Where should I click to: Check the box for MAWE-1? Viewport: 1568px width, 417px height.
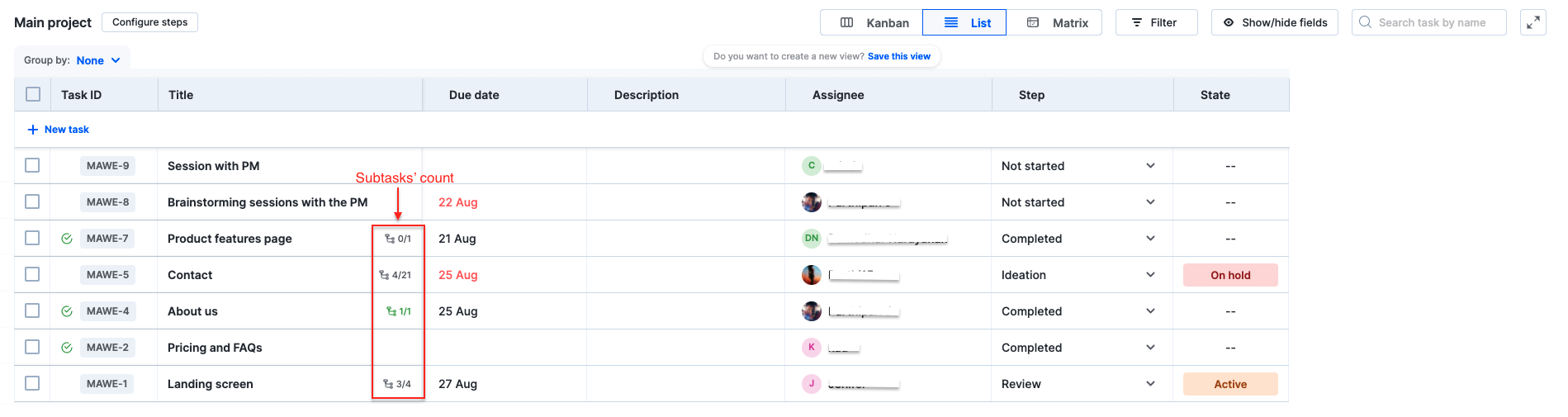click(32, 383)
